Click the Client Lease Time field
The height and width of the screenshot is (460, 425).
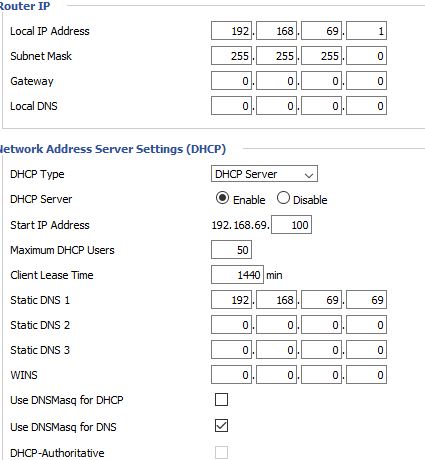pyautogui.click(x=237, y=275)
